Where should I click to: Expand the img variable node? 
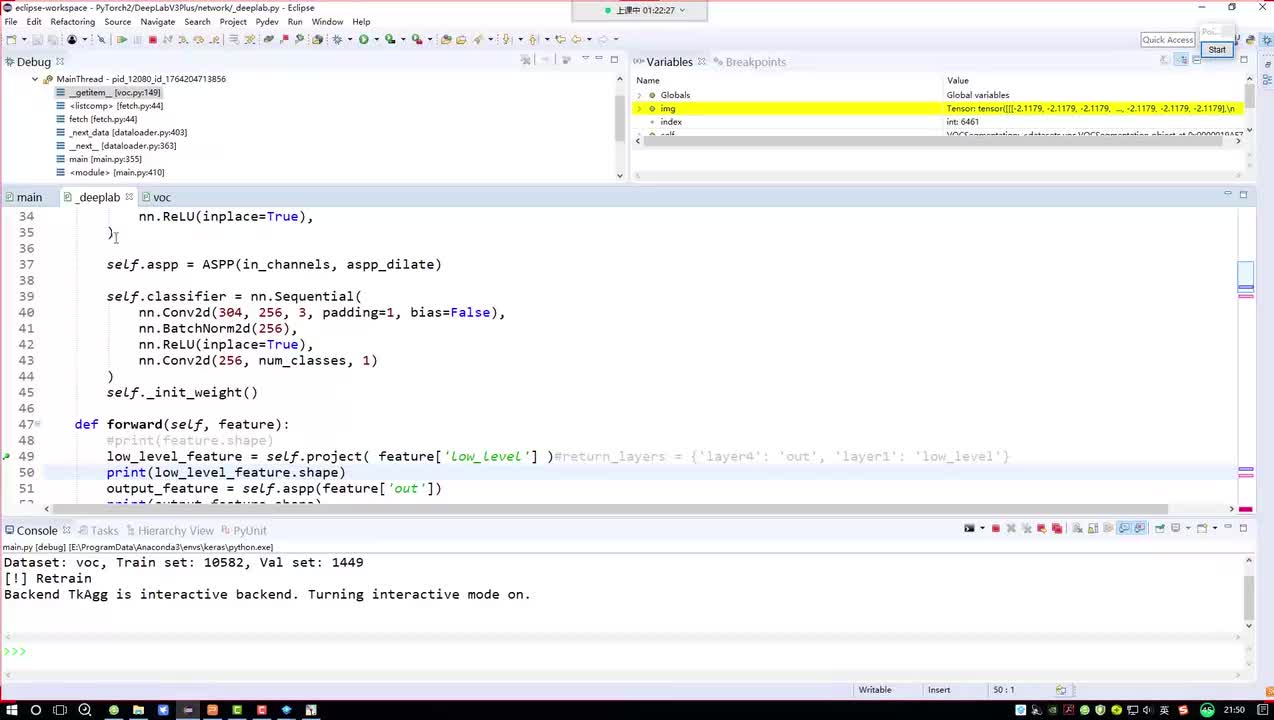pos(640,108)
